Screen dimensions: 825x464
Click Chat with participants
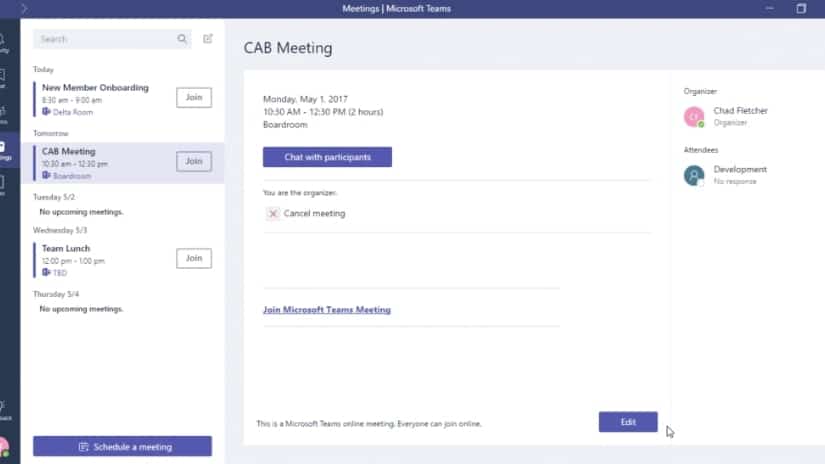click(327, 157)
